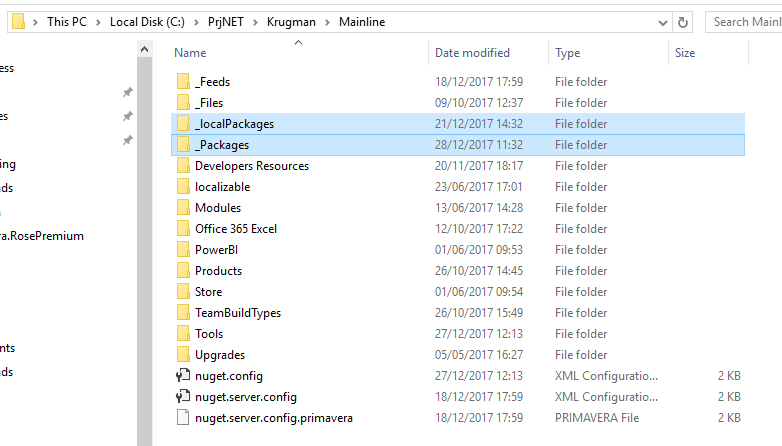782x446 pixels.
Task: Navigate to PrjNET breadcrumb
Action: coord(226,22)
